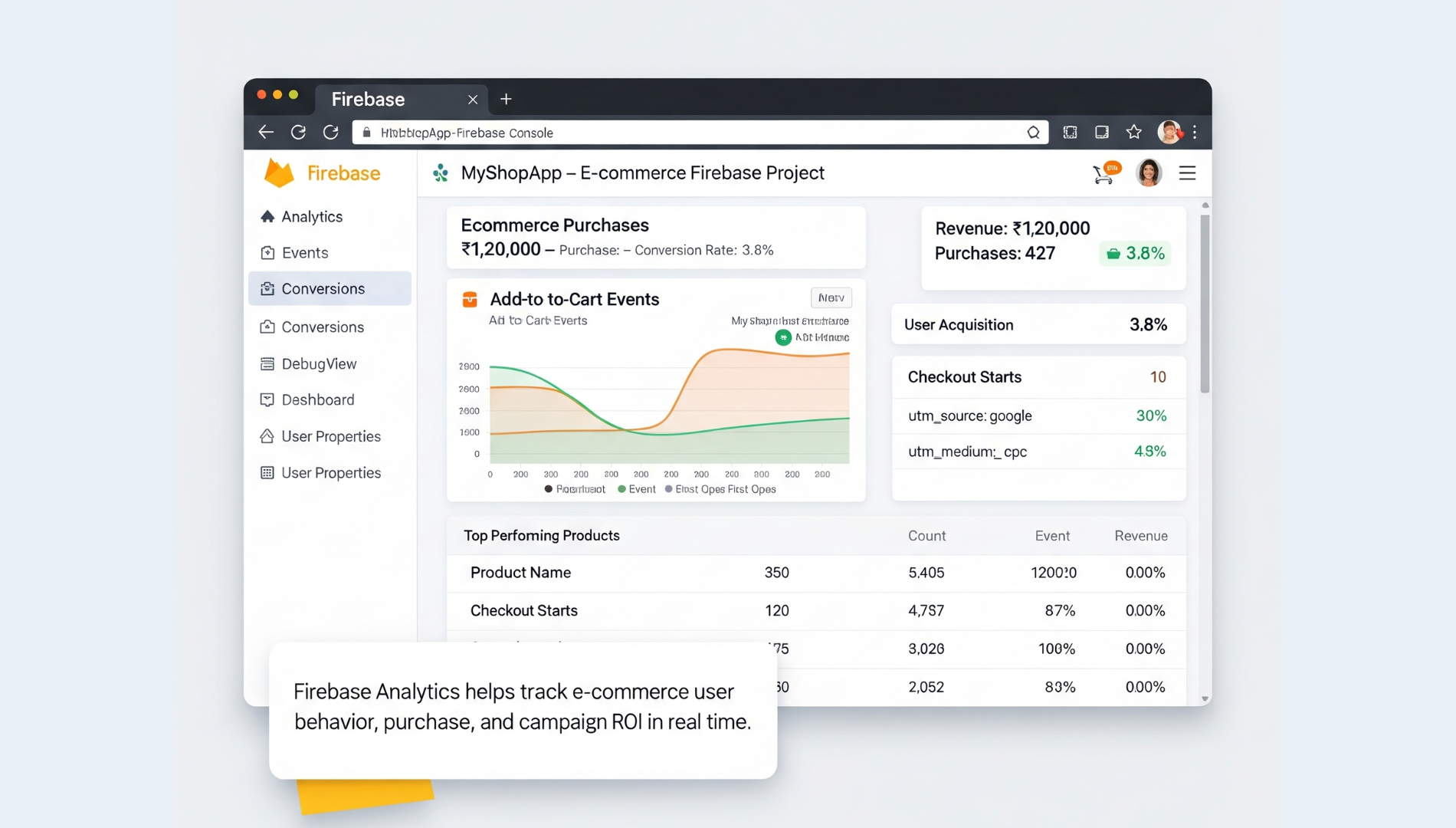Click the Event column header
This screenshot has height=828, width=1456.
click(x=1052, y=536)
